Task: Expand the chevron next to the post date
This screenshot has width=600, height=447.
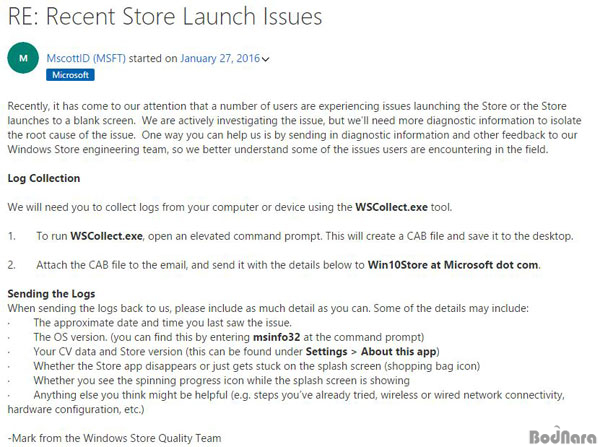Action: point(266,59)
